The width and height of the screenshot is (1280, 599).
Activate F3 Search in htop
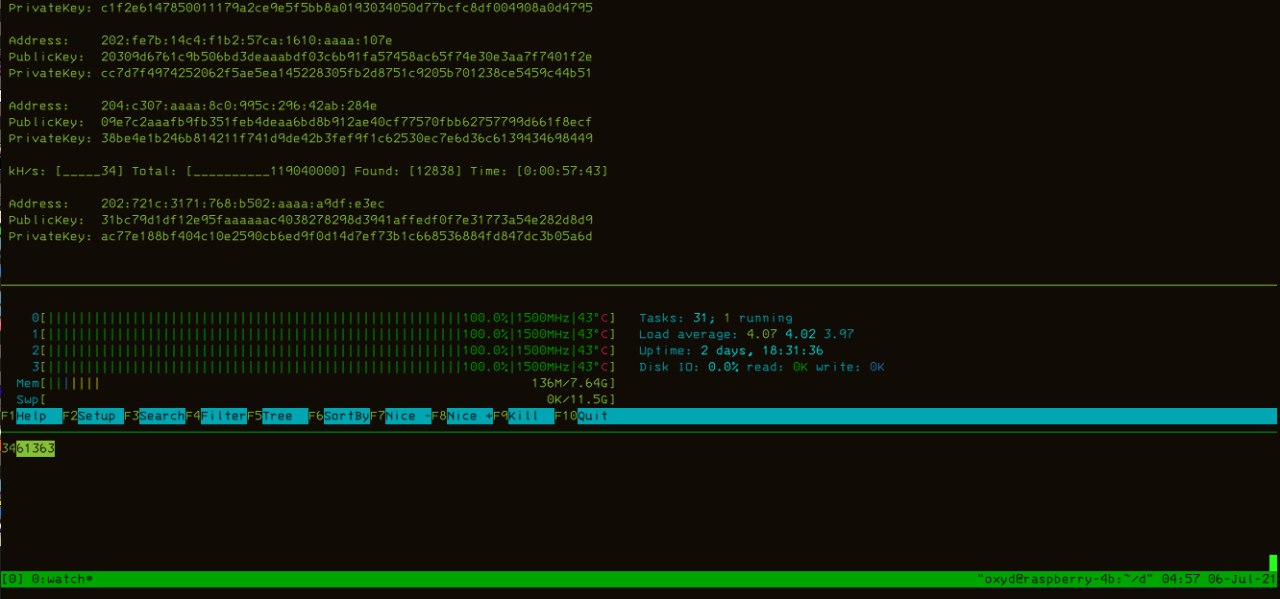coord(155,416)
